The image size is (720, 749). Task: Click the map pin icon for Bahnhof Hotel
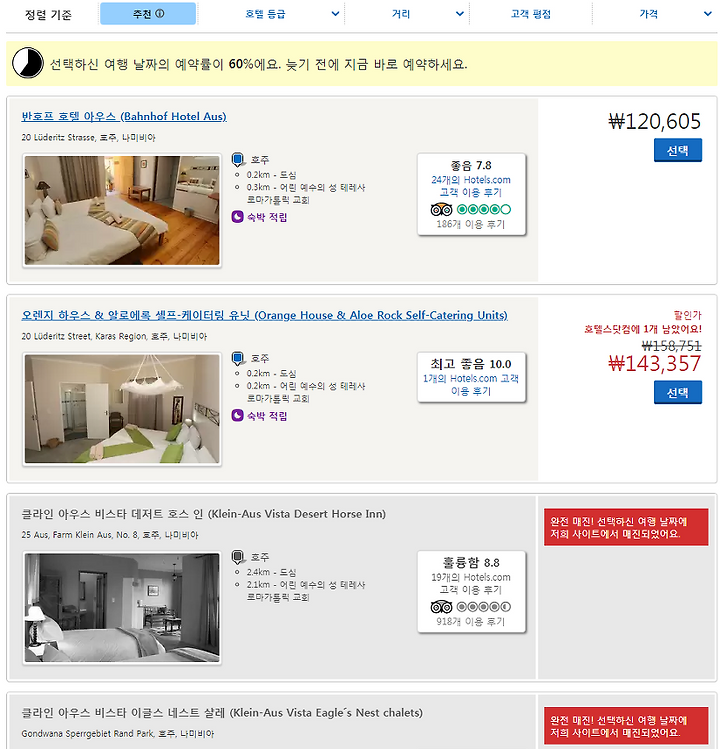pyautogui.click(x=237, y=160)
